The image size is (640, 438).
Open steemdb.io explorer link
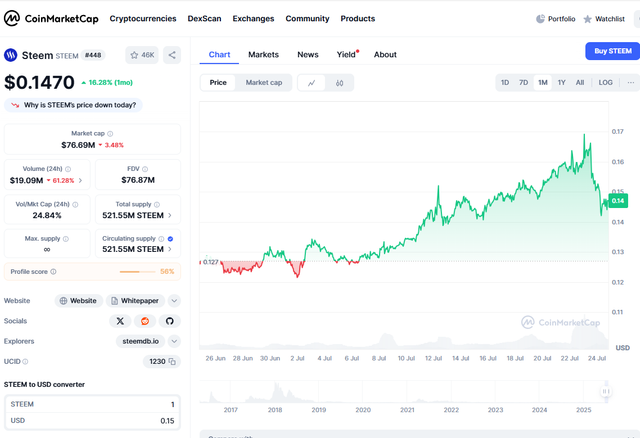(140, 341)
